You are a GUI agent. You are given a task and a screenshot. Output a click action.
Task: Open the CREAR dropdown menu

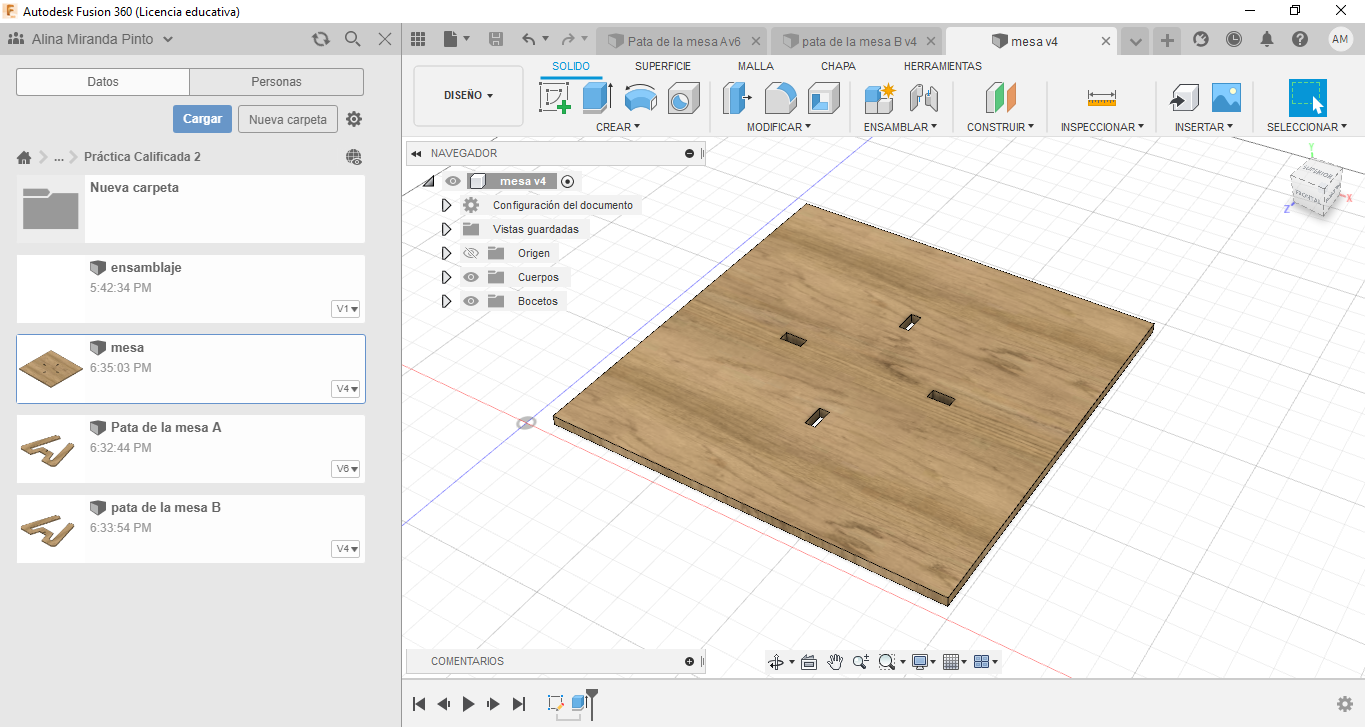click(618, 127)
